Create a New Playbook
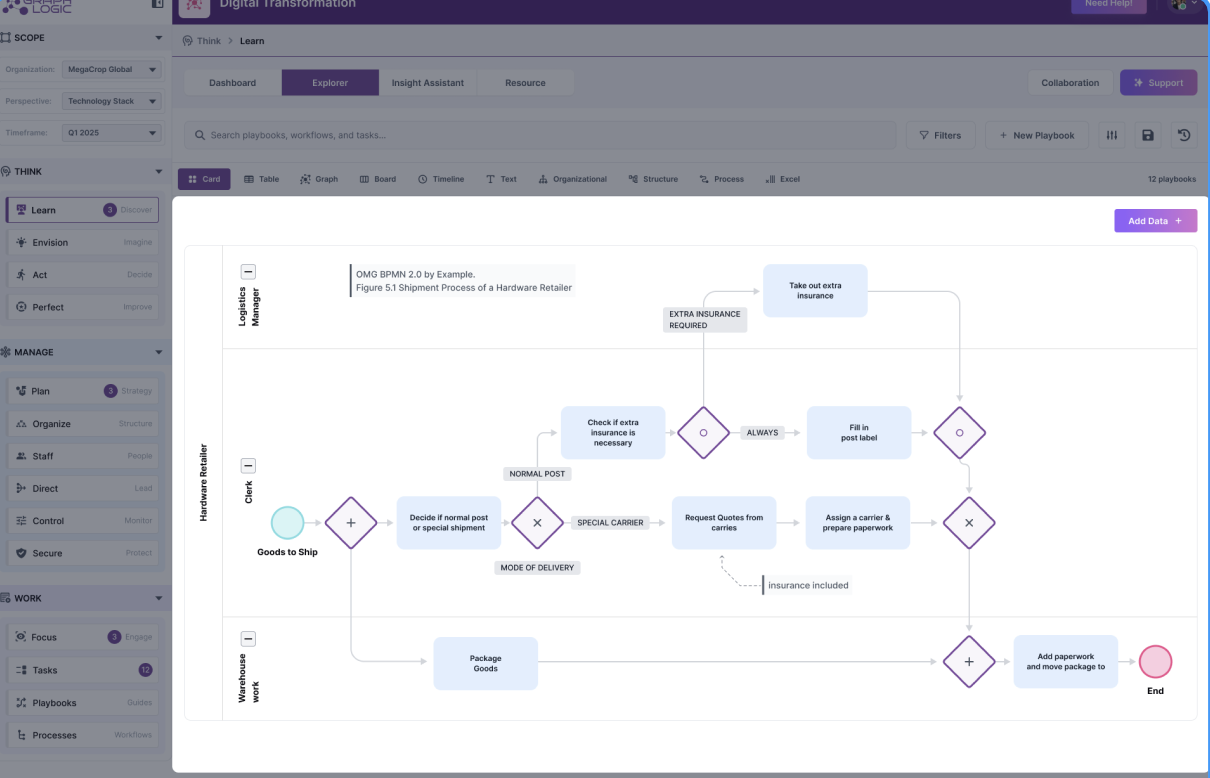 coord(1037,135)
